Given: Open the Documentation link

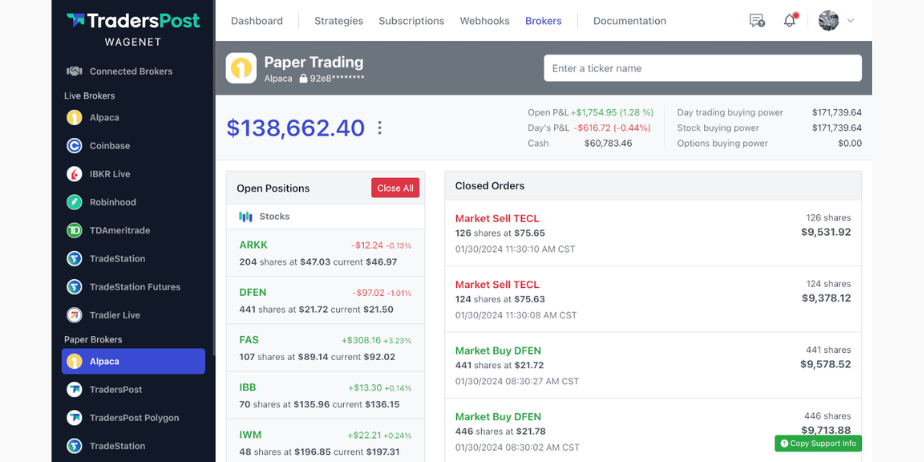Looking at the screenshot, I should point(630,21).
